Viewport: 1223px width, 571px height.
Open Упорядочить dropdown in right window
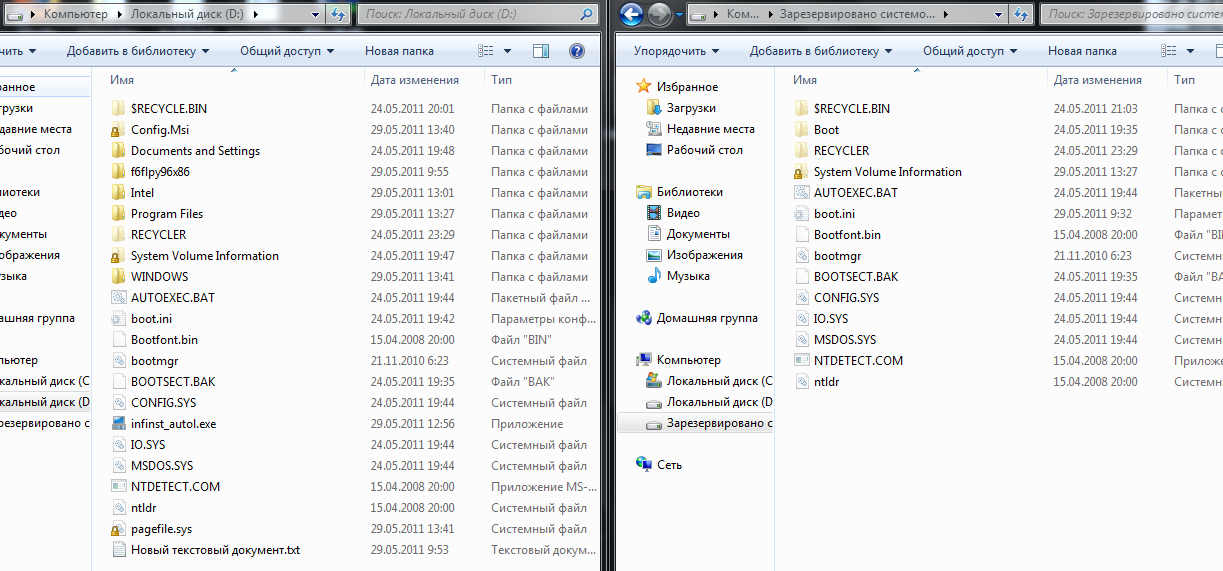(676, 51)
